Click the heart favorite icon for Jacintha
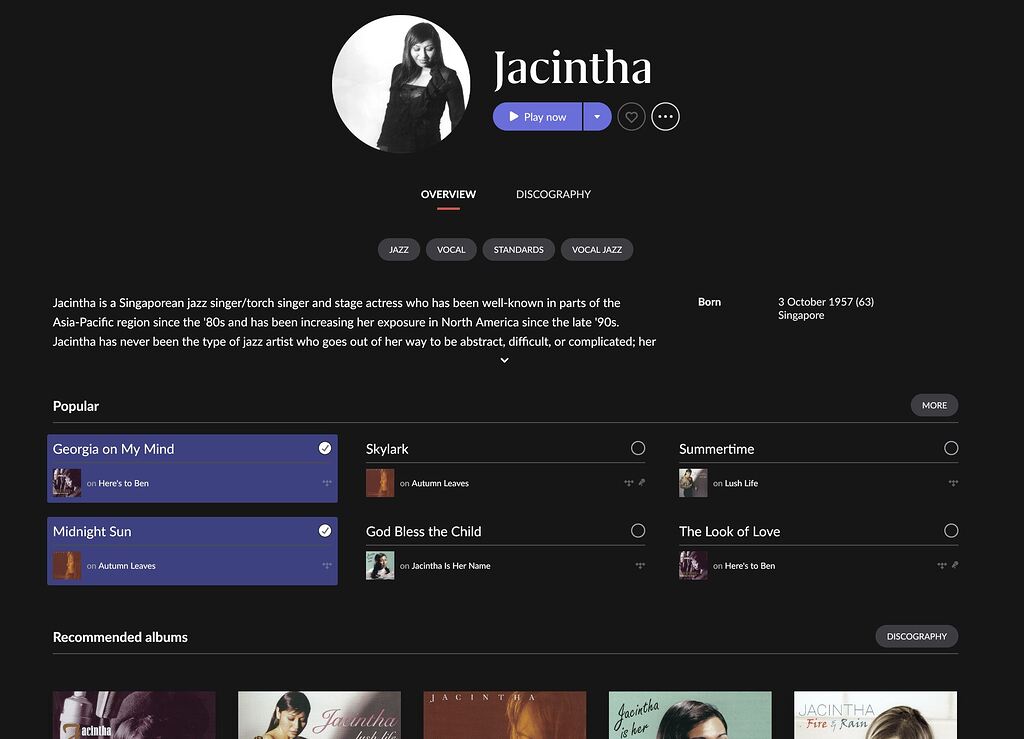This screenshot has width=1024, height=739. [631, 117]
